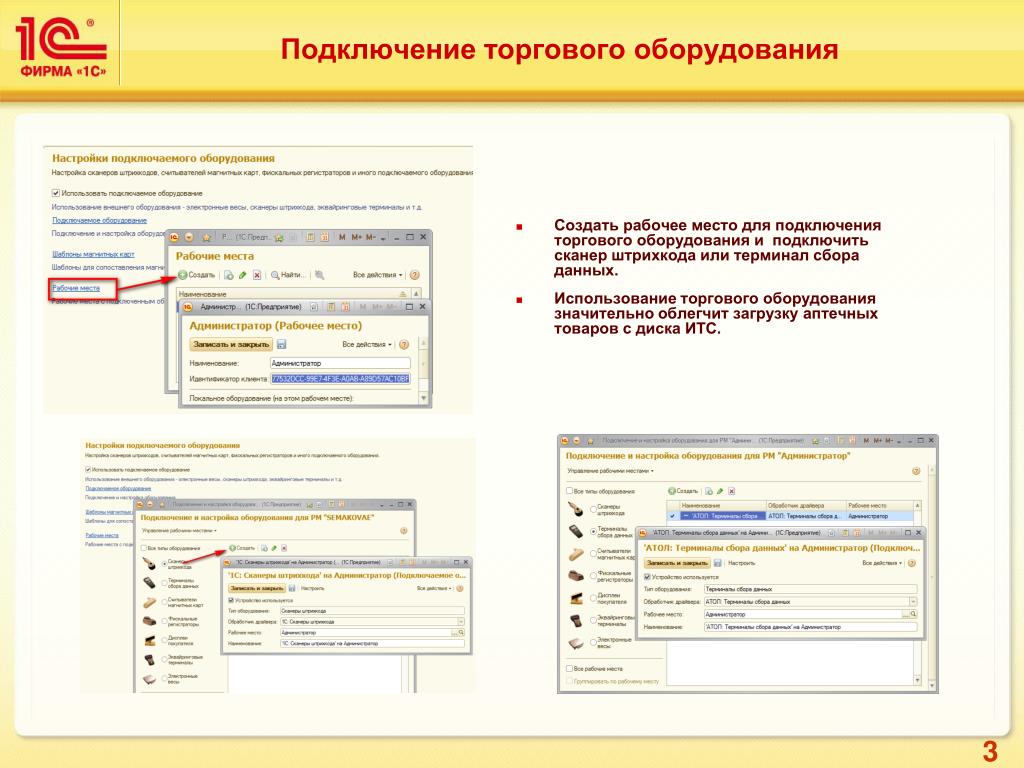Click help icon in Рабочие места toolbar

pos(415,275)
